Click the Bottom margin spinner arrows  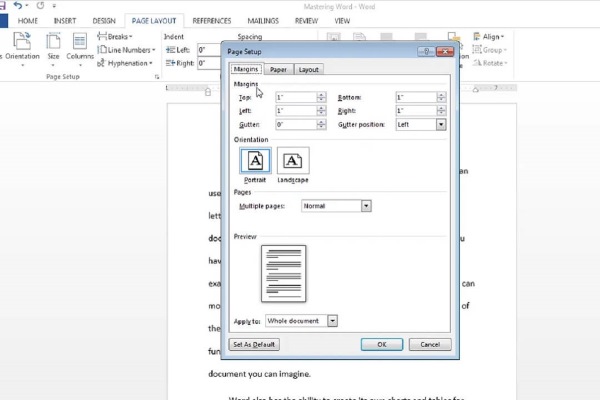click(441, 97)
